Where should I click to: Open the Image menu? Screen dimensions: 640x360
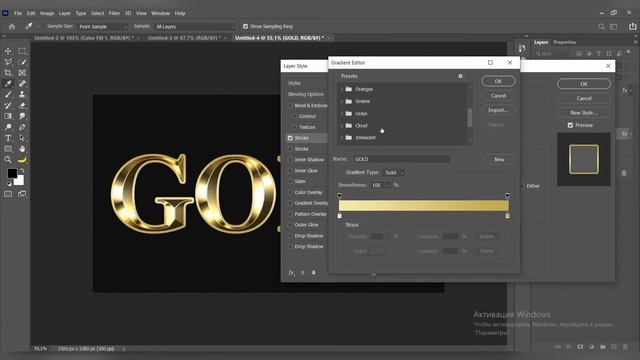click(47, 13)
